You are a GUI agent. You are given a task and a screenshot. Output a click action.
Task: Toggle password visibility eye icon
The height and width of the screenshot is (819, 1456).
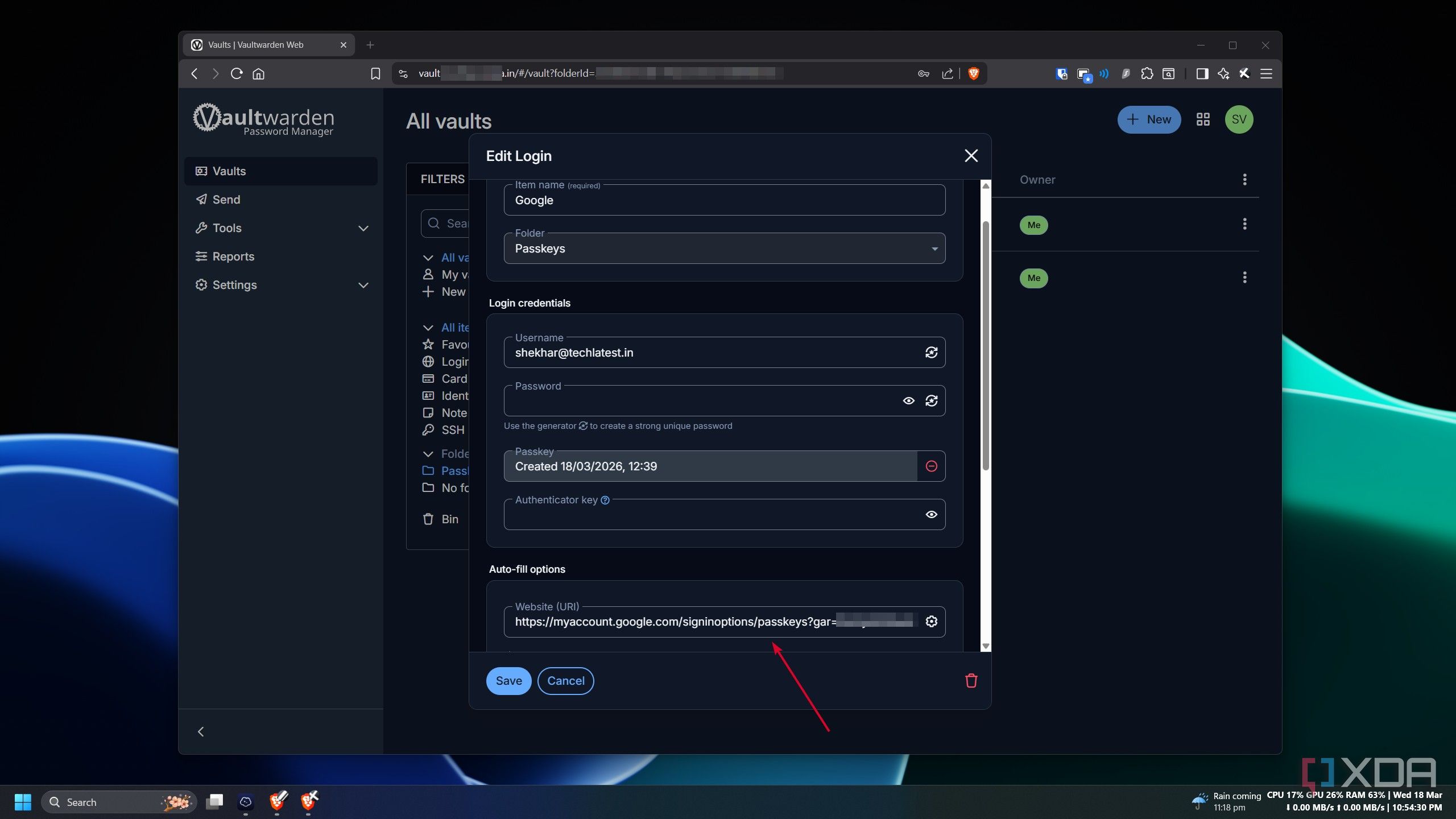point(908,401)
